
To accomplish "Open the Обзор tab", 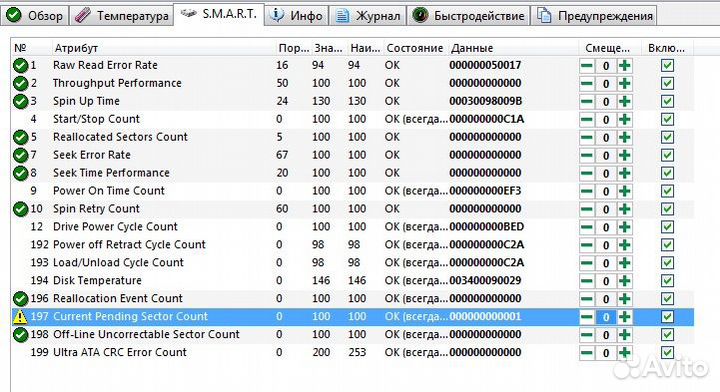I will point(35,16).
